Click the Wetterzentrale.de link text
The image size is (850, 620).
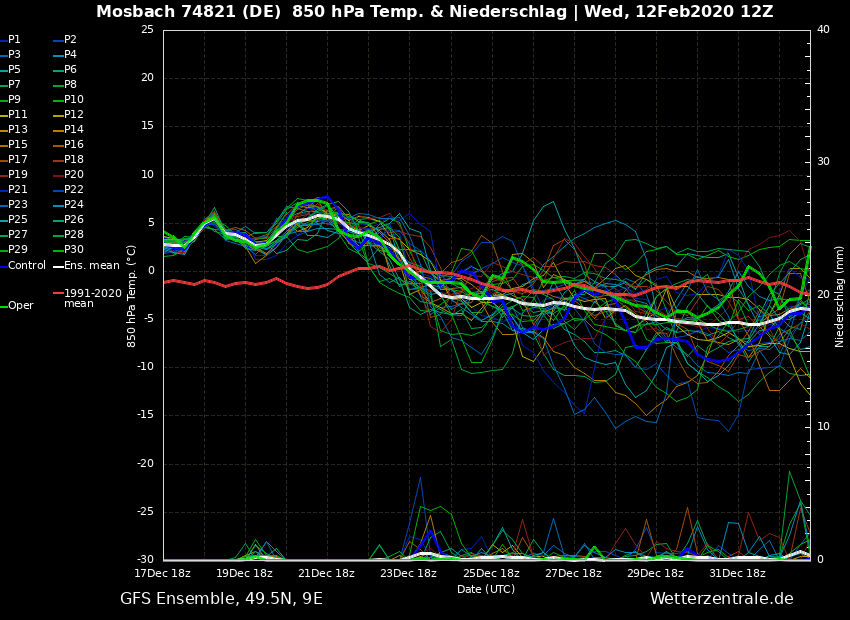point(721,599)
